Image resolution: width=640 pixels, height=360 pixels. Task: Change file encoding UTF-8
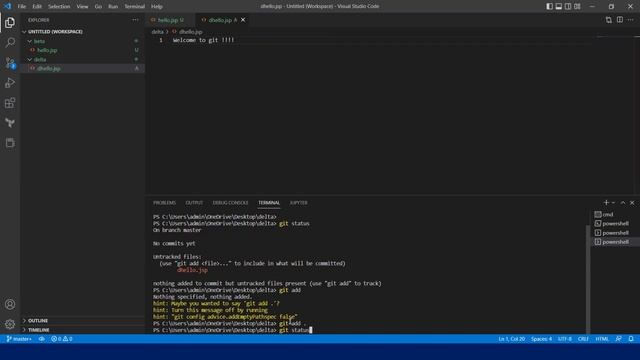tap(564, 339)
